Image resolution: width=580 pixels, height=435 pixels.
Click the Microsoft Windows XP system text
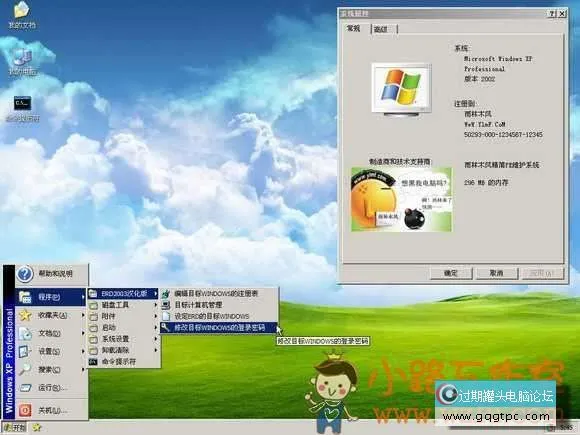click(498, 59)
